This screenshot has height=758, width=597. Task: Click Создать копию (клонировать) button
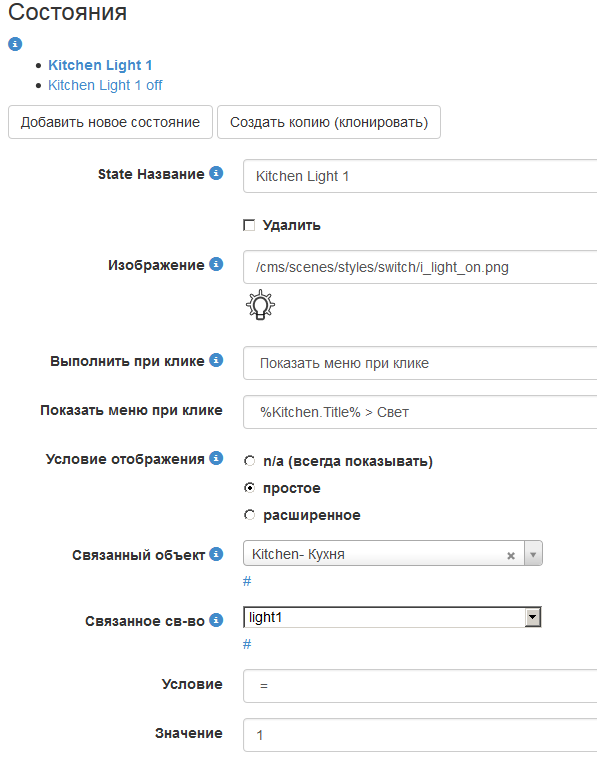point(329,122)
